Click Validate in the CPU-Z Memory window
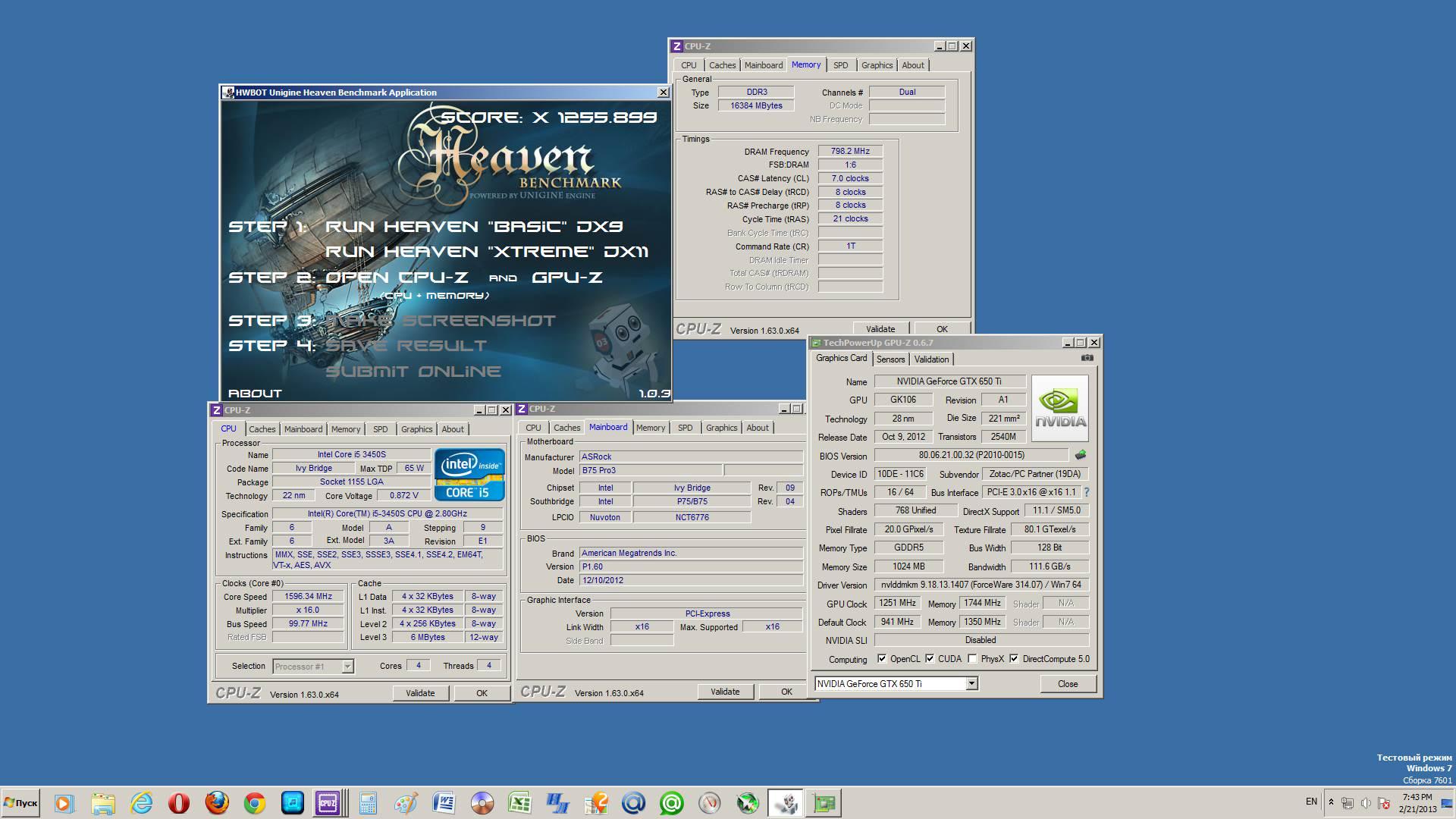Image resolution: width=1456 pixels, height=819 pixels. pos(880,329)
